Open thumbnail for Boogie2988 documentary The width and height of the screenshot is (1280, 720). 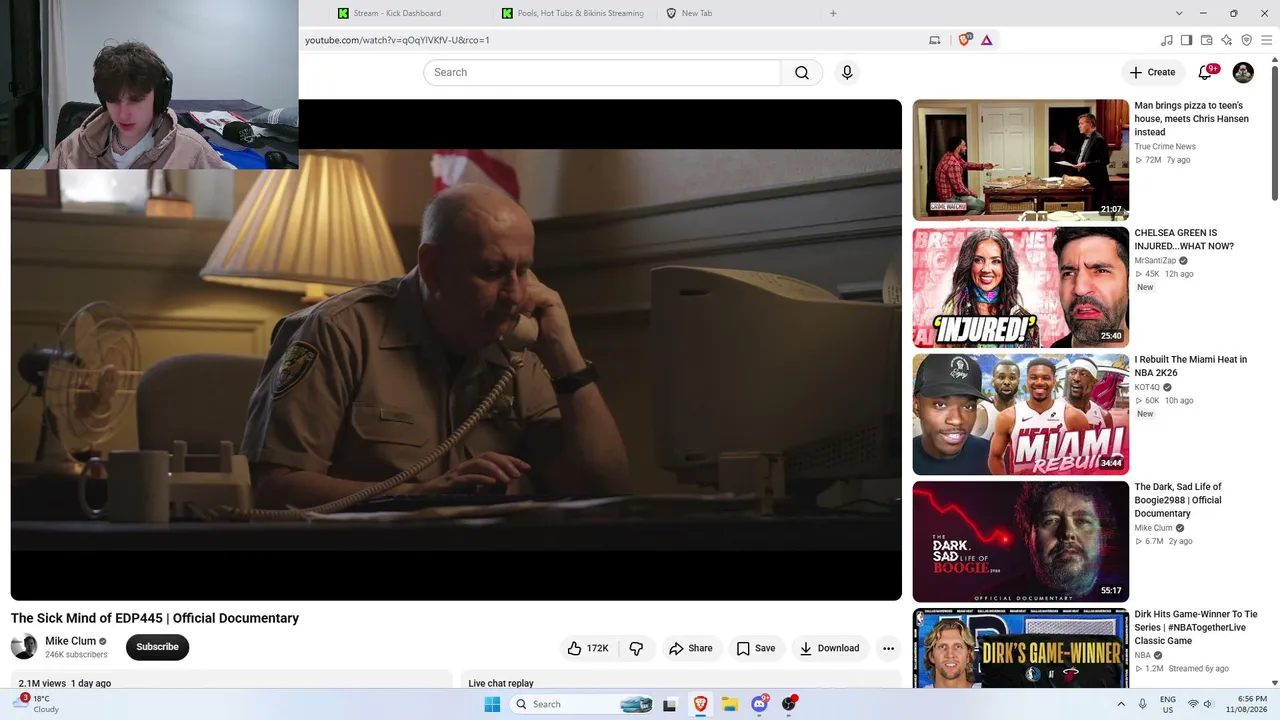pyautogui.click(x=1020, y=541)
